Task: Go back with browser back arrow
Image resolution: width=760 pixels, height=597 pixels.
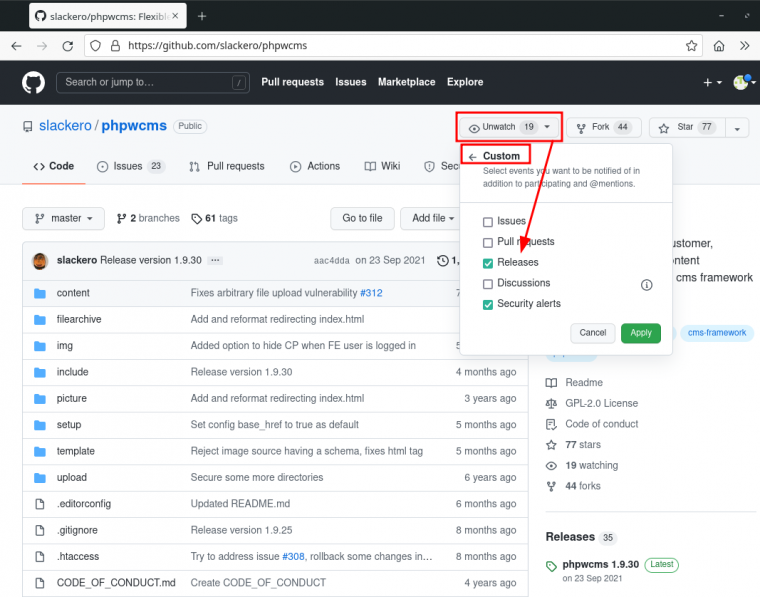Action: (x=16, y=46)
